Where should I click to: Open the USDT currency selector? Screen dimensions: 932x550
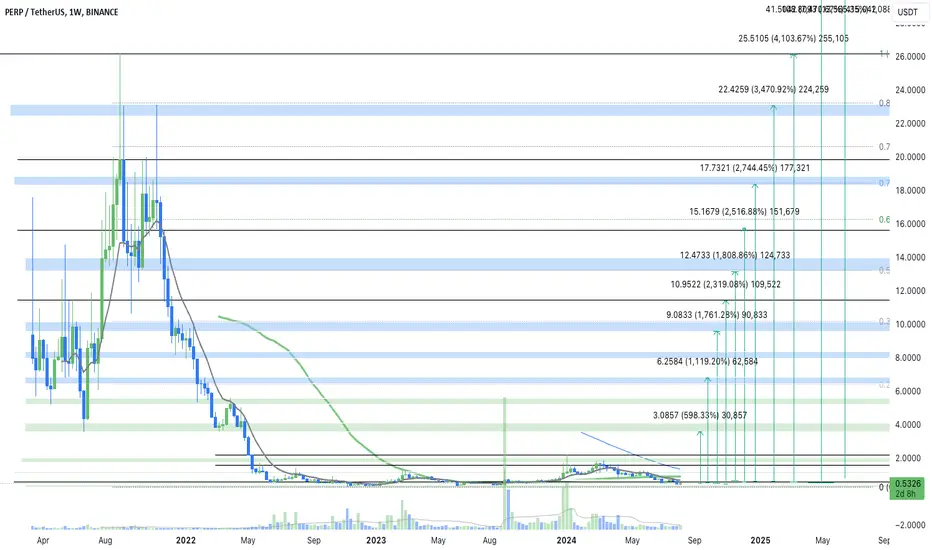coord(908,12)
